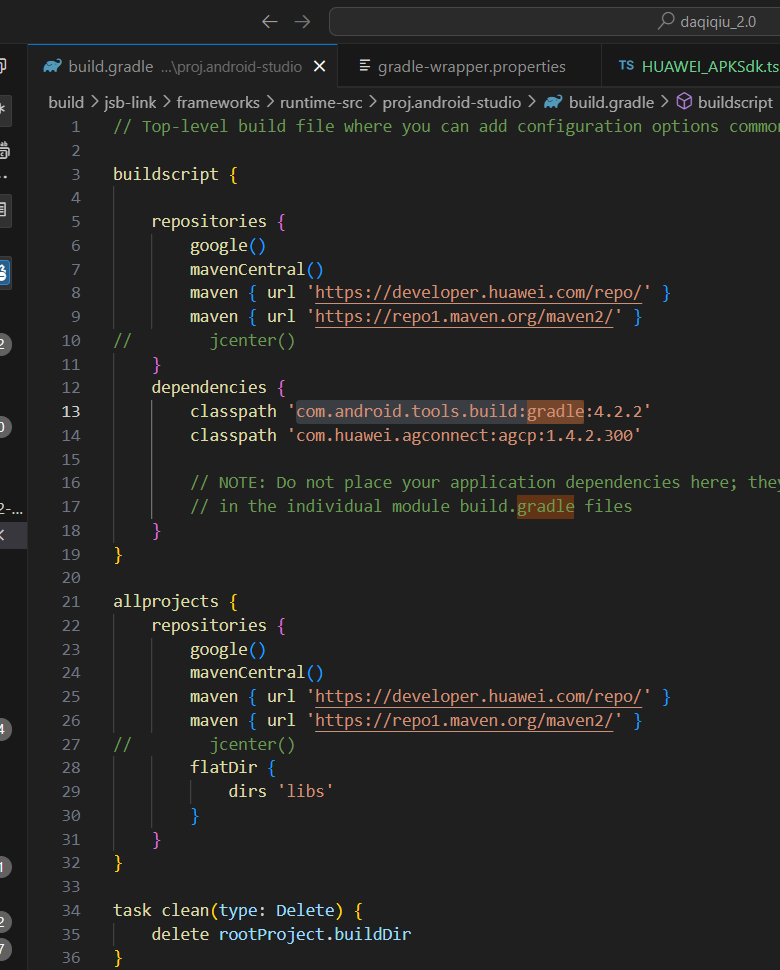Open the daqiqiu_2.0 command center search box
This screenshot has height=970, width=780.
click(554, 22)
